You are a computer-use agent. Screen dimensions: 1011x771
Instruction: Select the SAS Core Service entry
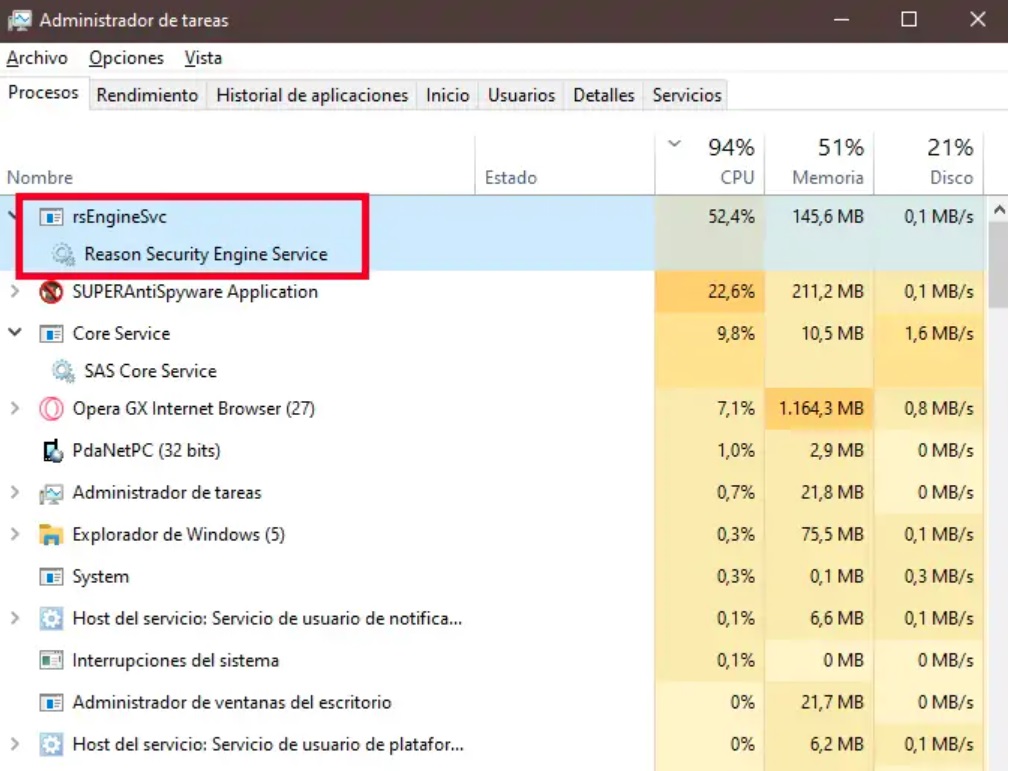tap(150, 371)
